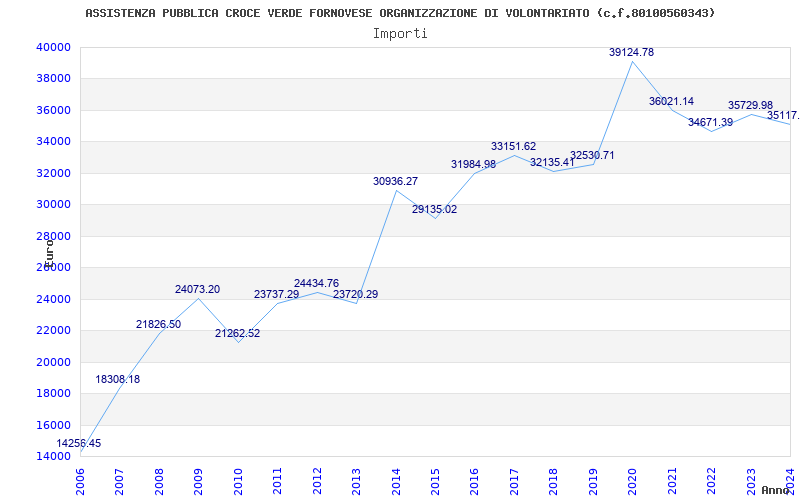Select the y-axis value 20000
The width and height of the screenshot is (800, 500).
click(x=53, y=362)
